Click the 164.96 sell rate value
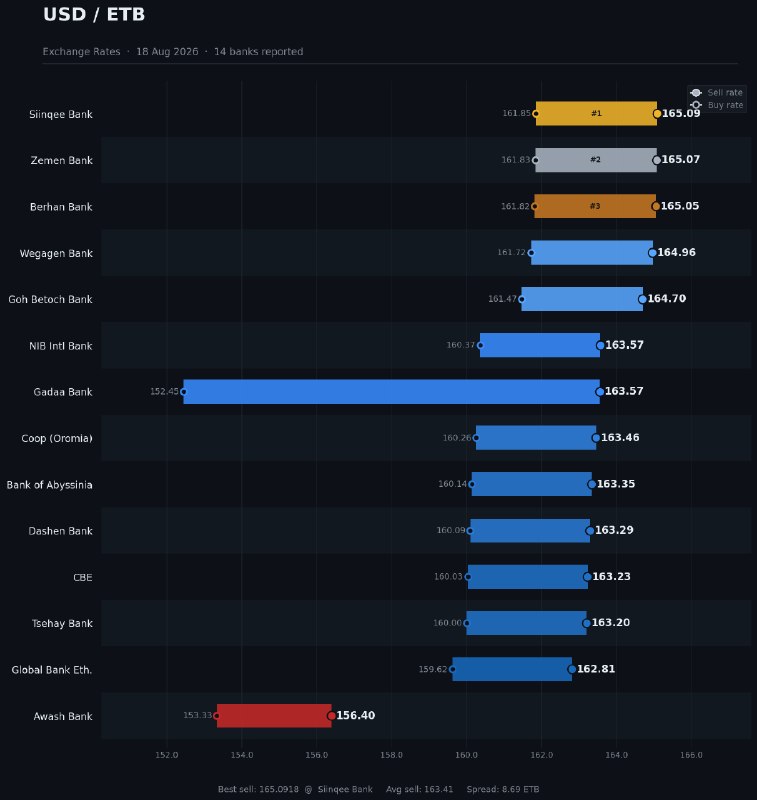Viewport: 757px width, 800px height. coord(676,252)
